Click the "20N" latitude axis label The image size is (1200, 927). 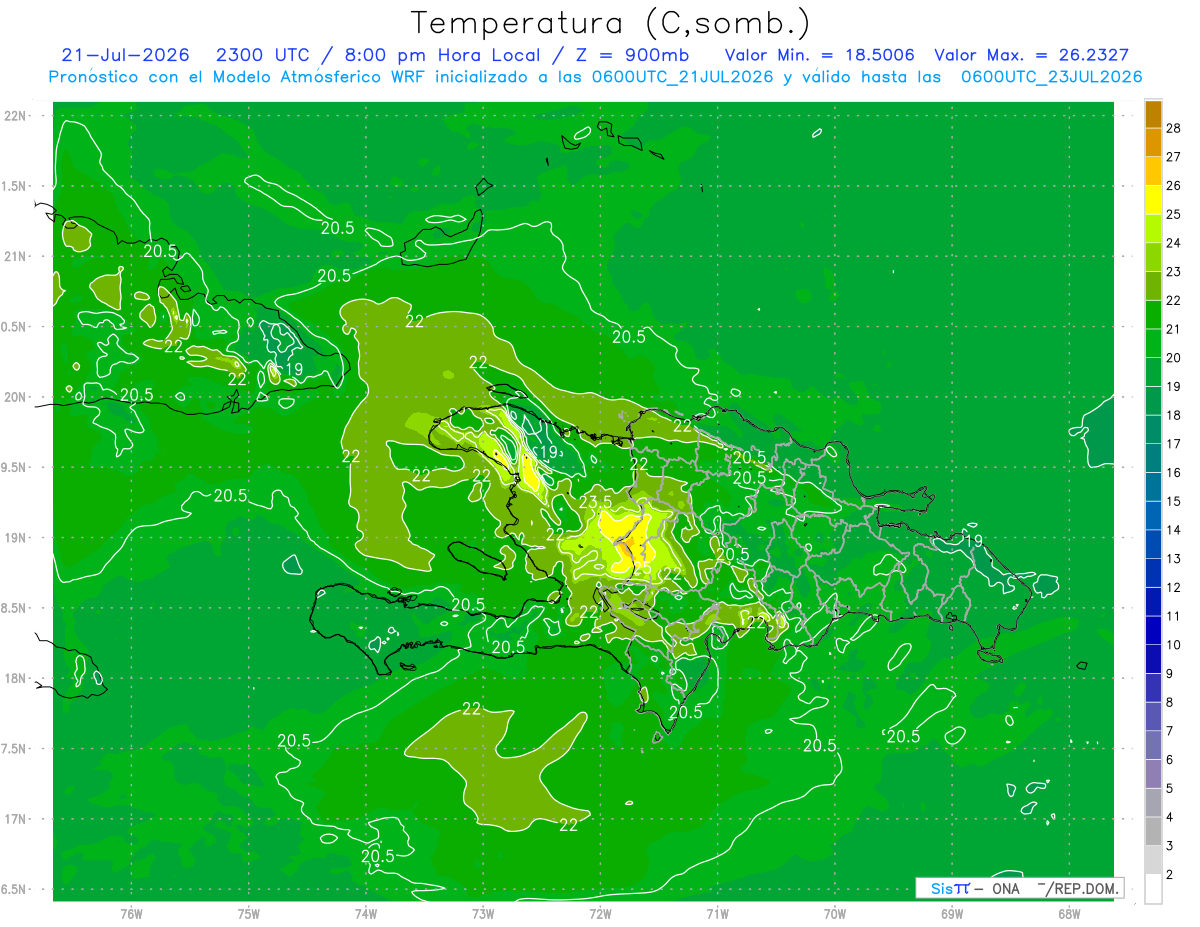tap(14, 397)
